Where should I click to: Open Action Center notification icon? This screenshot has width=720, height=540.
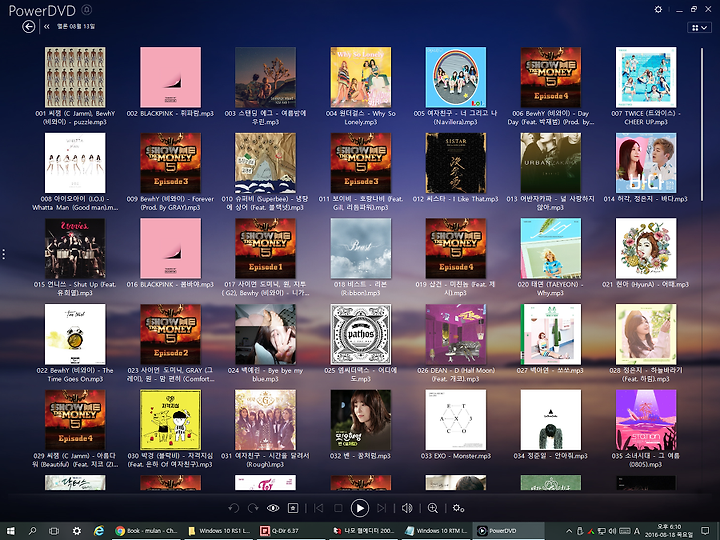705,531
